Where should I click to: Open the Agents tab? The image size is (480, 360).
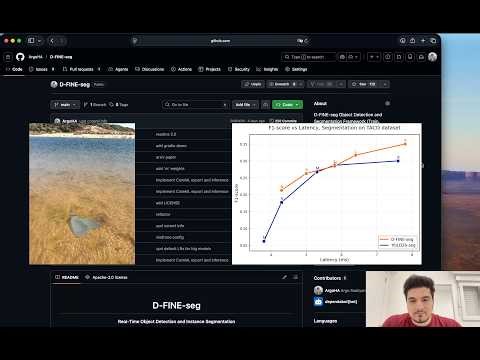tap(118, 69)
